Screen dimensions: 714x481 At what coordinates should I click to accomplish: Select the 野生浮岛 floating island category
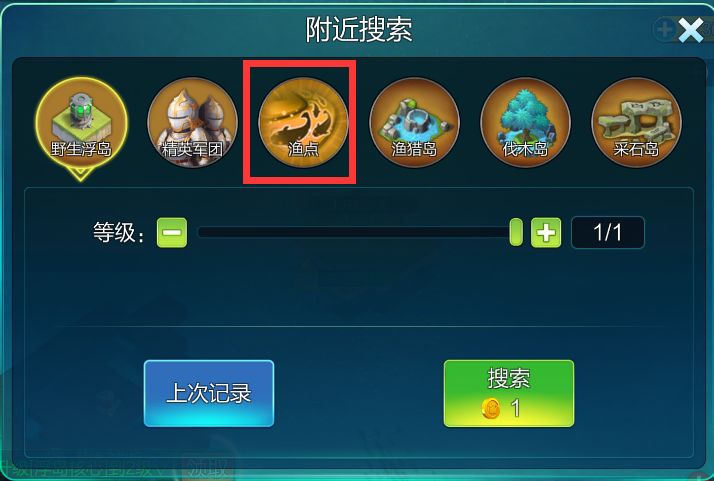click(81, 123)
